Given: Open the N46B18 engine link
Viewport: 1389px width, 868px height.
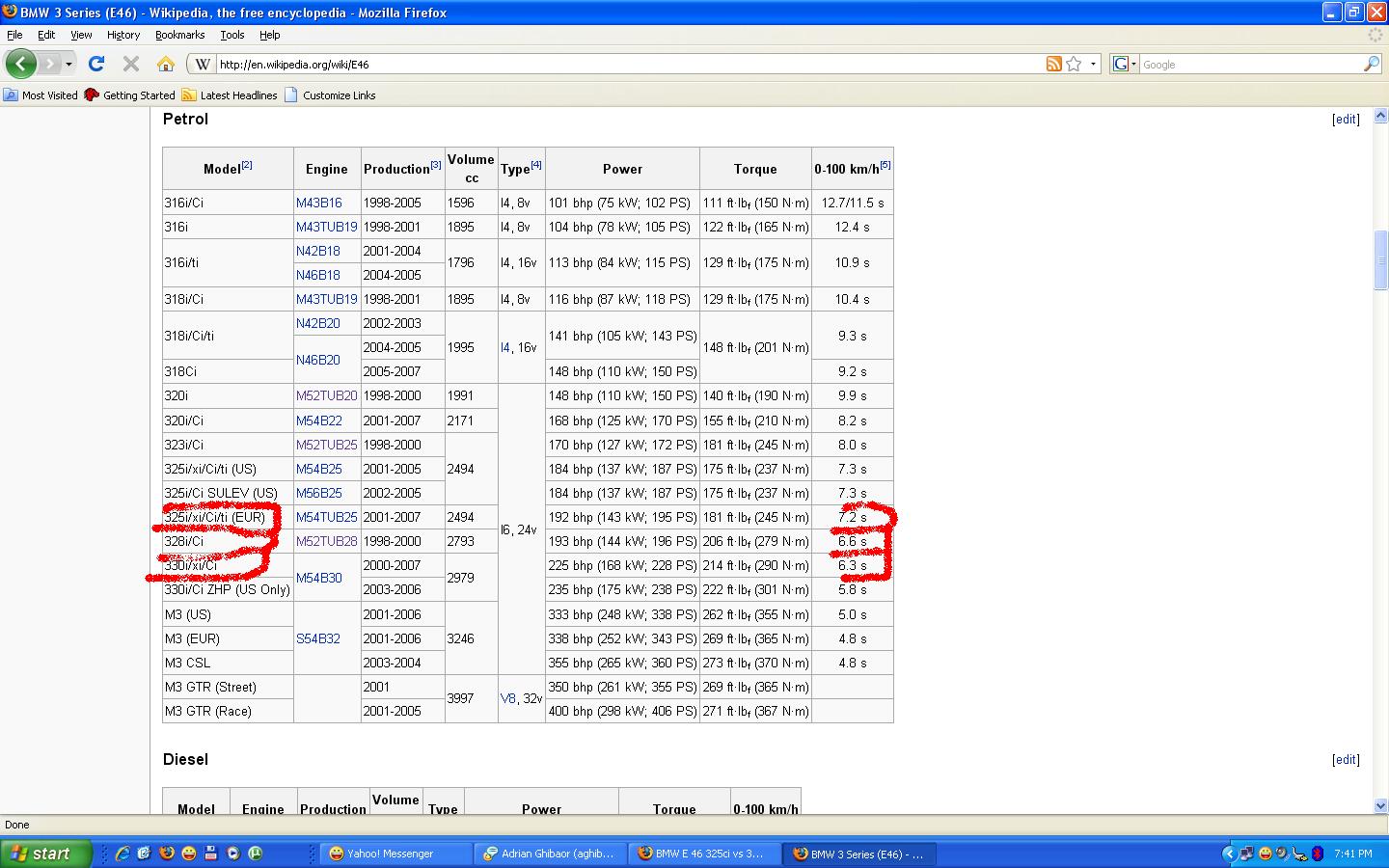Looking at the screenshot, I should tap(318, 275).
